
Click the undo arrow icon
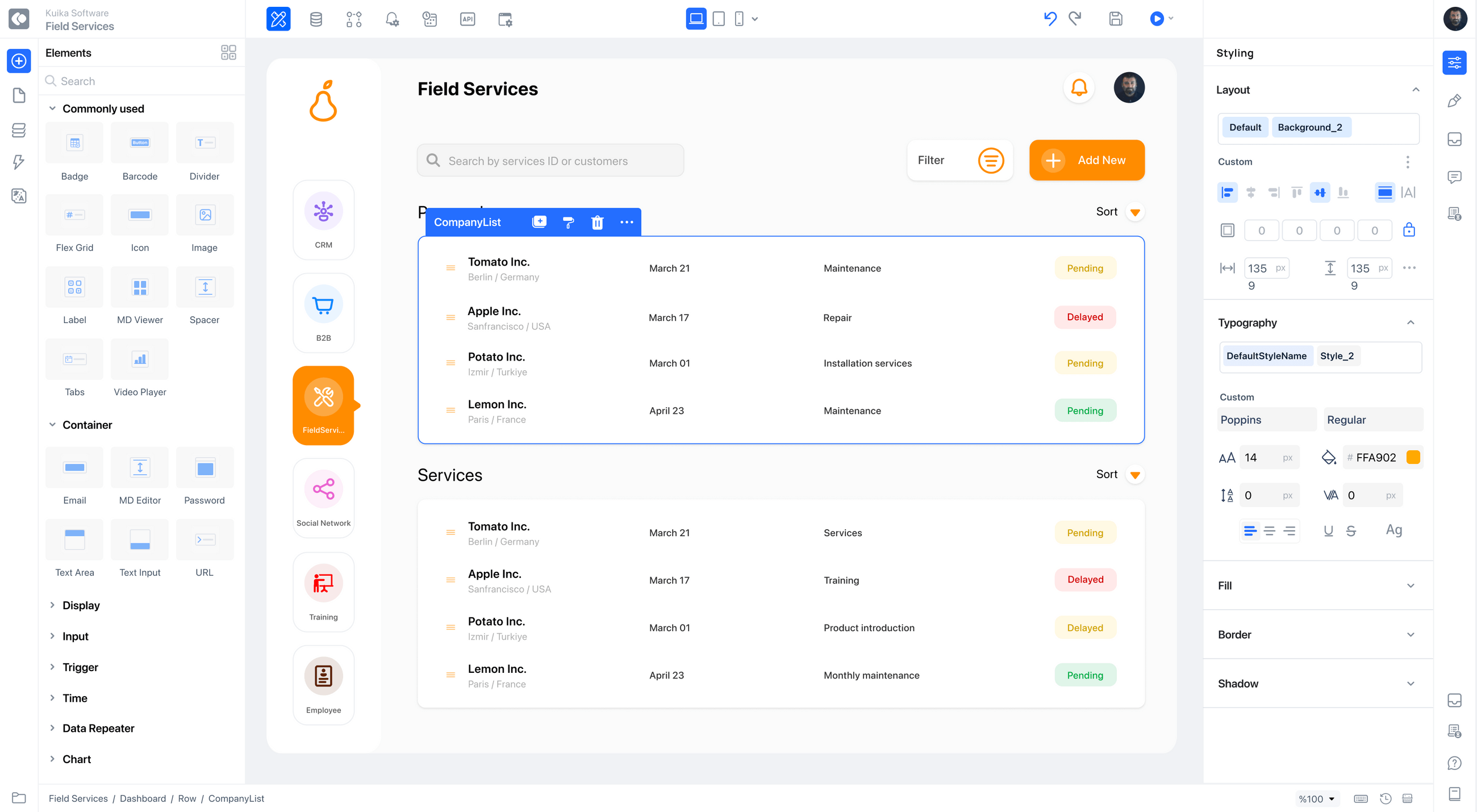click(x=1049, y=19)
